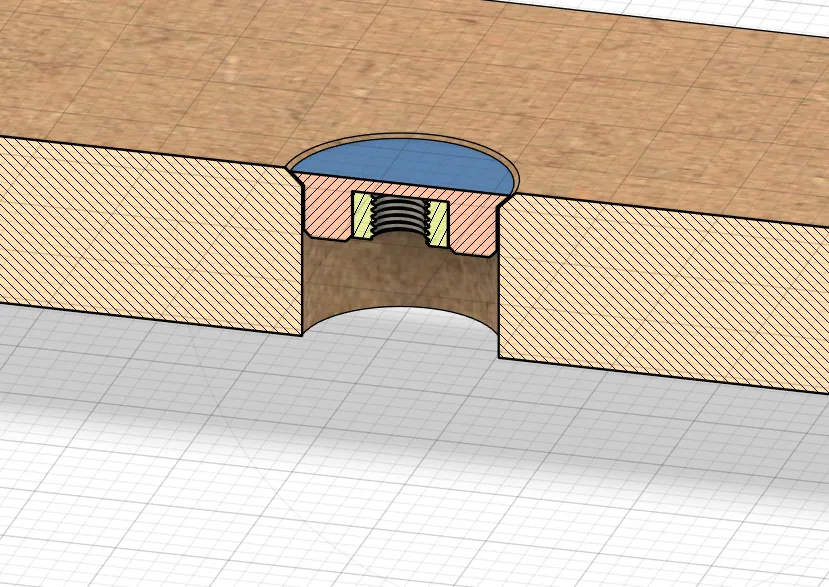This screenshot has width=829, height=587.
Task: Click the gray threaded screw shaft
Action: tap(398, 218)
